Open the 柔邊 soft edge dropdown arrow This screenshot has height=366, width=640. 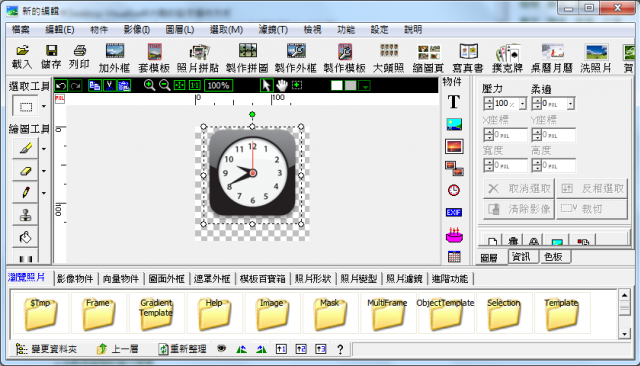[x=571, y=104]
